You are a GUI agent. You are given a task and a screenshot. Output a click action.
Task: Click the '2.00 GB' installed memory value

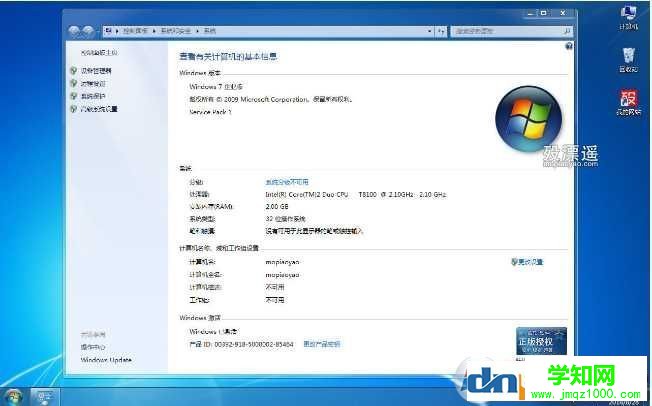(x=277, y=207)
